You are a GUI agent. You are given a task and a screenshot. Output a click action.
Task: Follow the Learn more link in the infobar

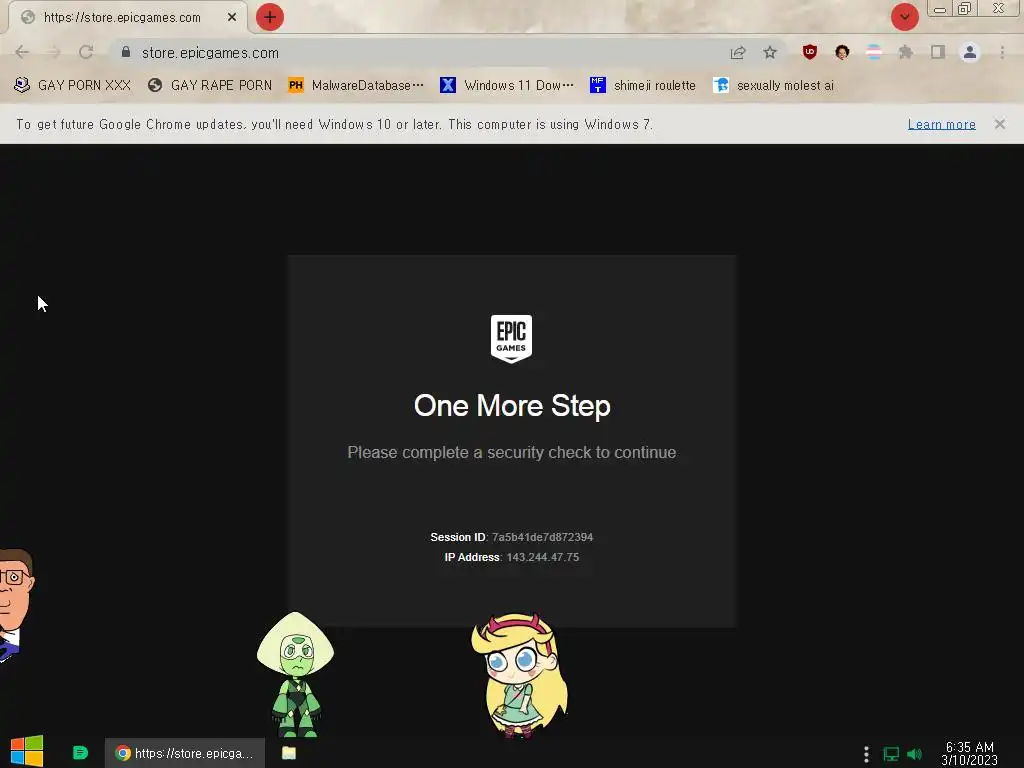pos(941,124)
